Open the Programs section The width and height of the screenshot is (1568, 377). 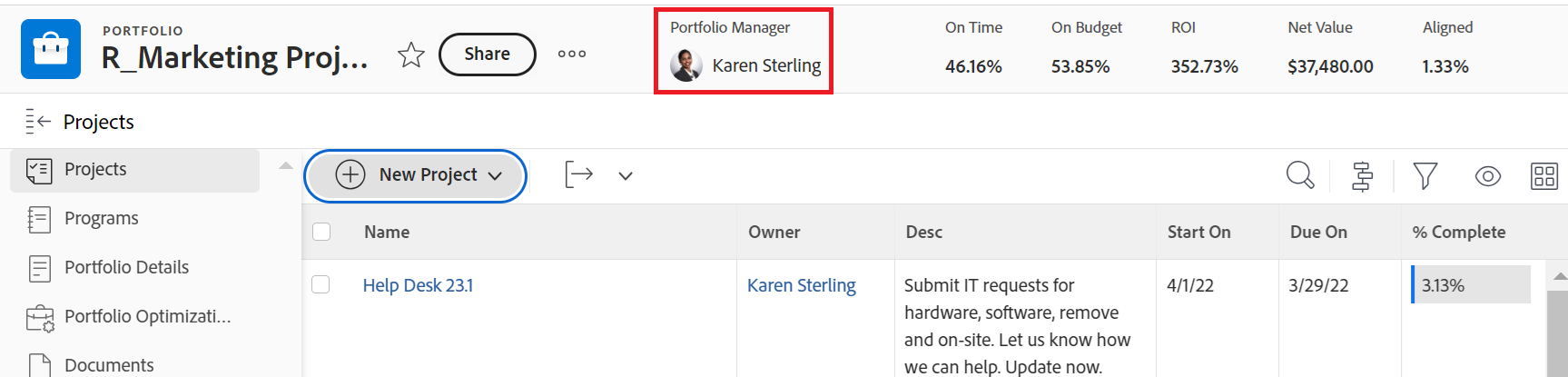101,218
